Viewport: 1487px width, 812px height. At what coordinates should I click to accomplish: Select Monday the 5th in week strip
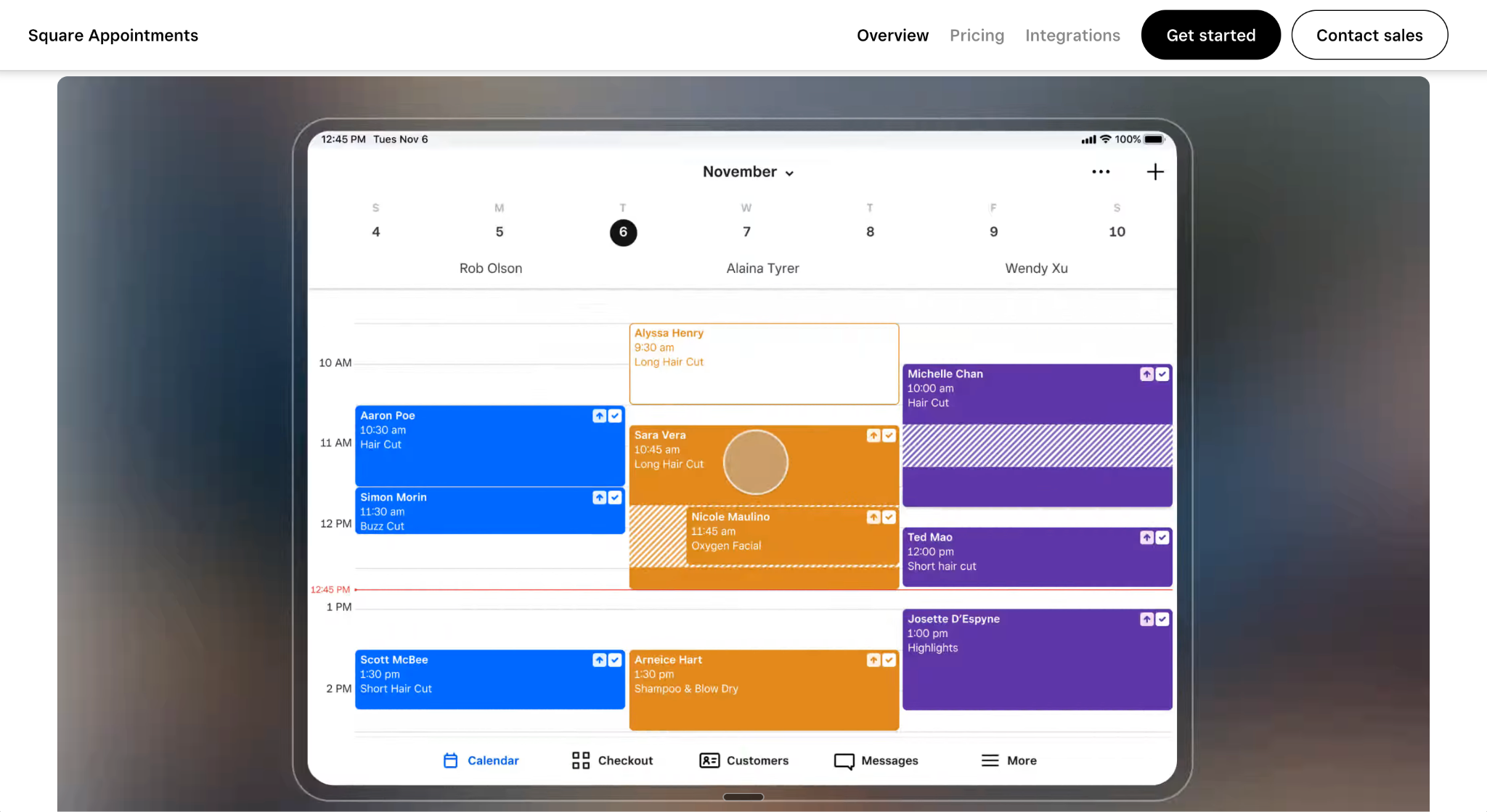coord(500,232)
